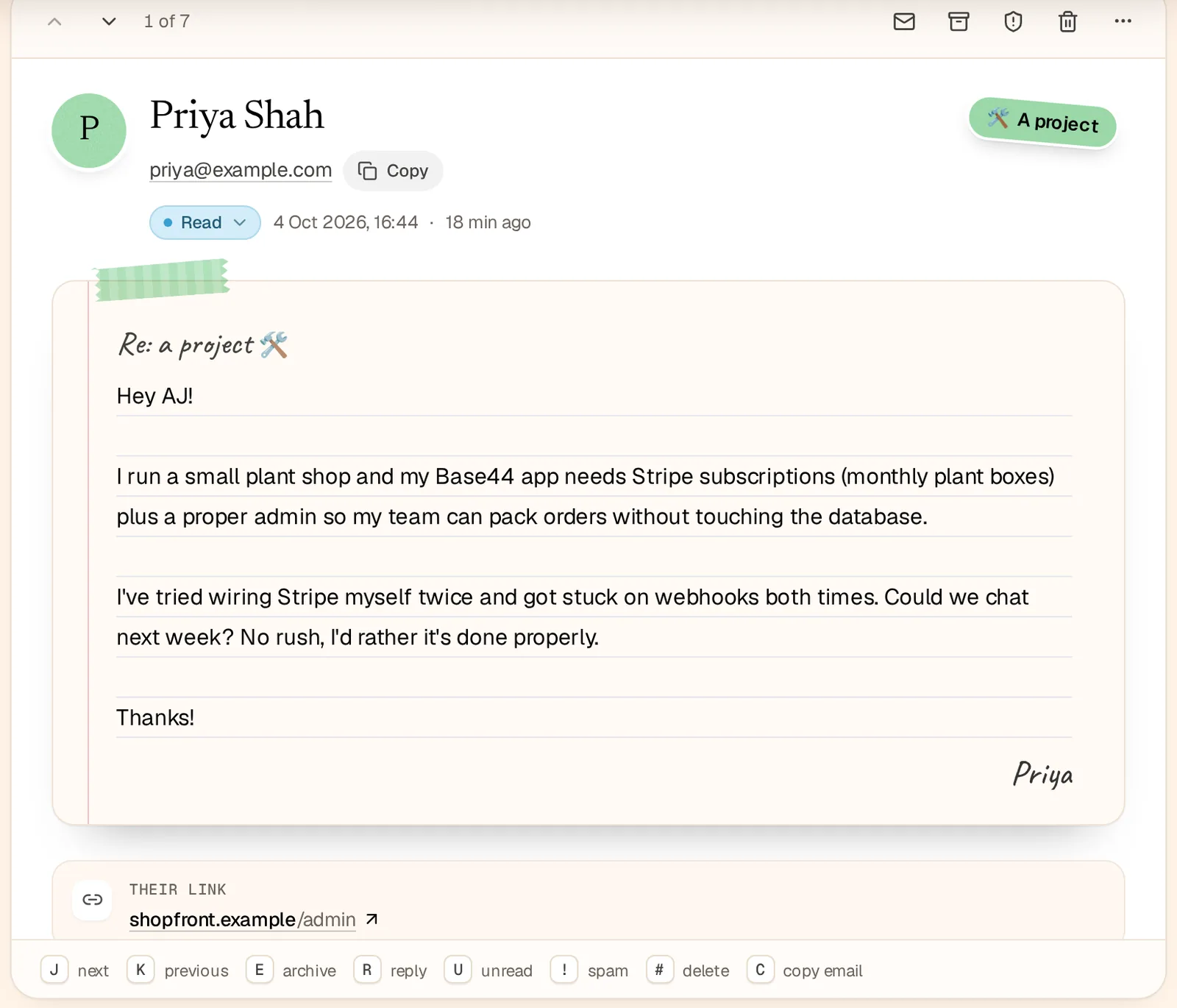Go to next message with down chevron
Screen dimensions: 1177x1008
coord(109,21)
